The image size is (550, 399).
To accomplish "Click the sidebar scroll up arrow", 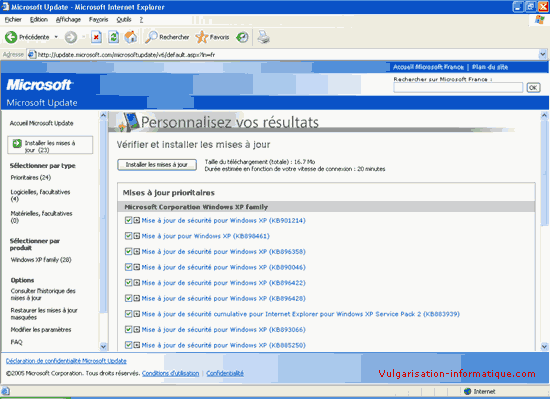I will tap(103, 115).
